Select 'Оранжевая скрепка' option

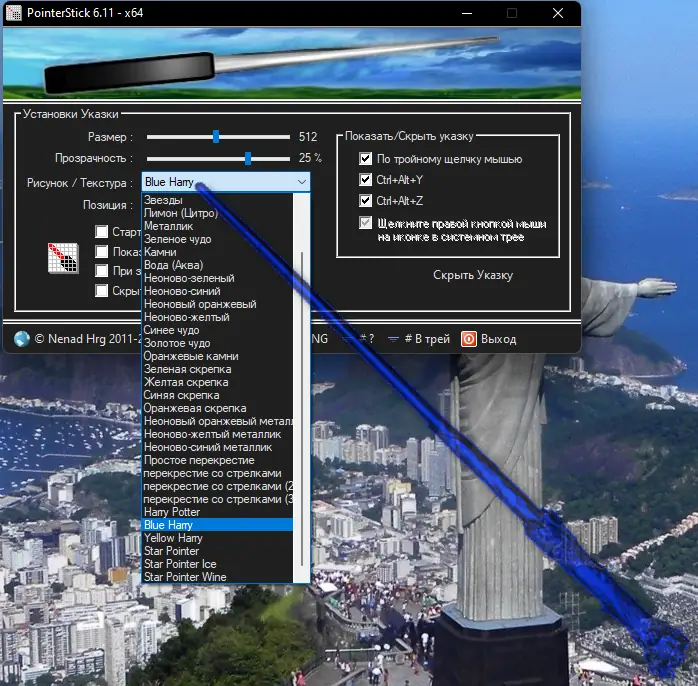[218, 408]
